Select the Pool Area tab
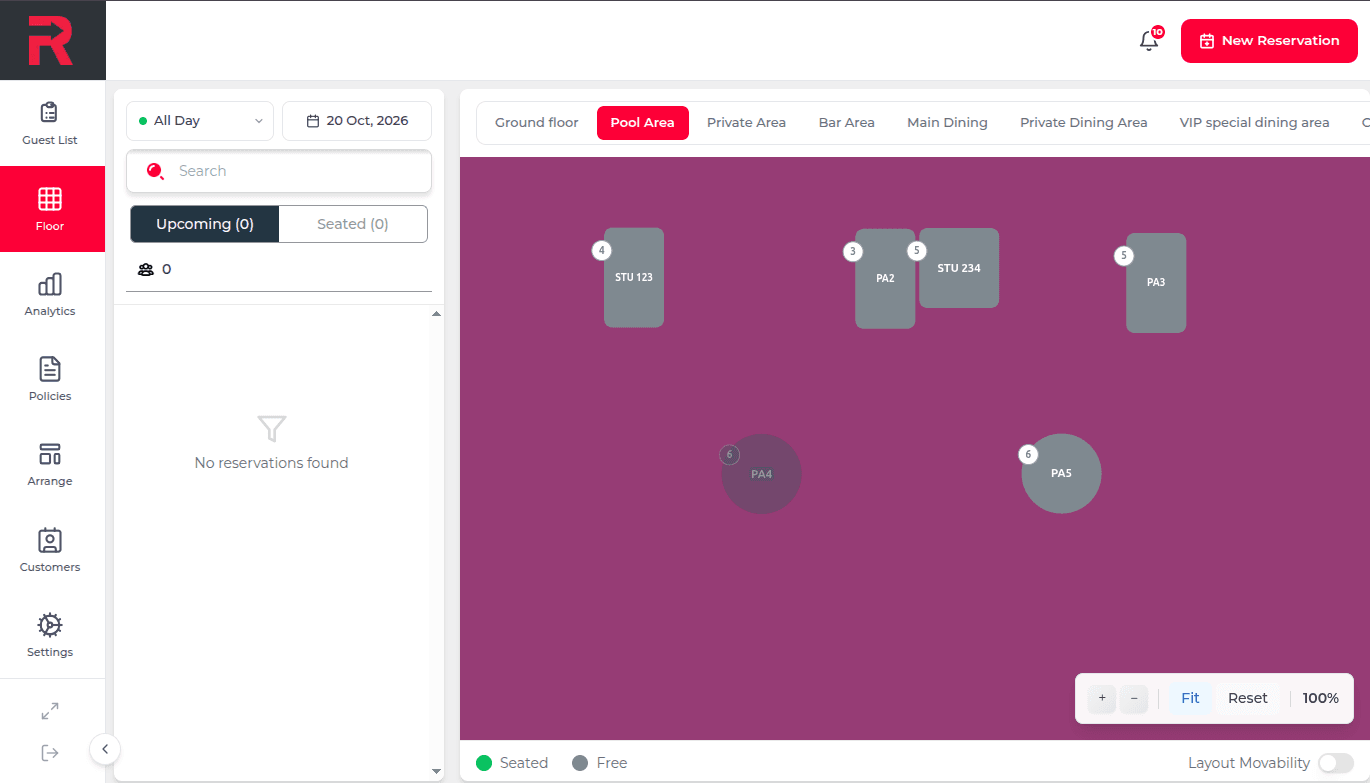The width and height of the screenshot is (1370, 783). [x=643, y=123]
